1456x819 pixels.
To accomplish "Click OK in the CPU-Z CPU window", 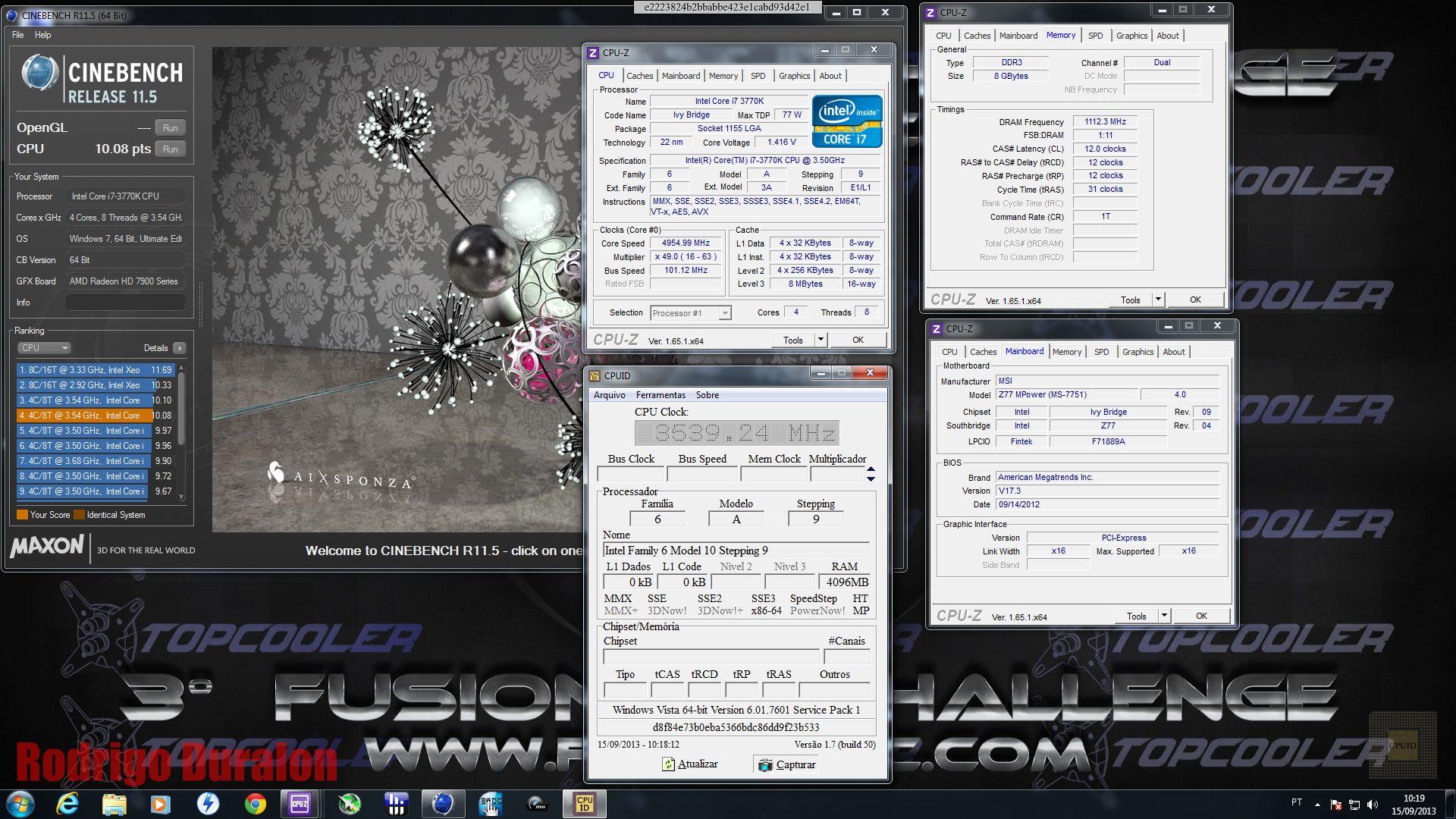I will [x=858, y=340].
